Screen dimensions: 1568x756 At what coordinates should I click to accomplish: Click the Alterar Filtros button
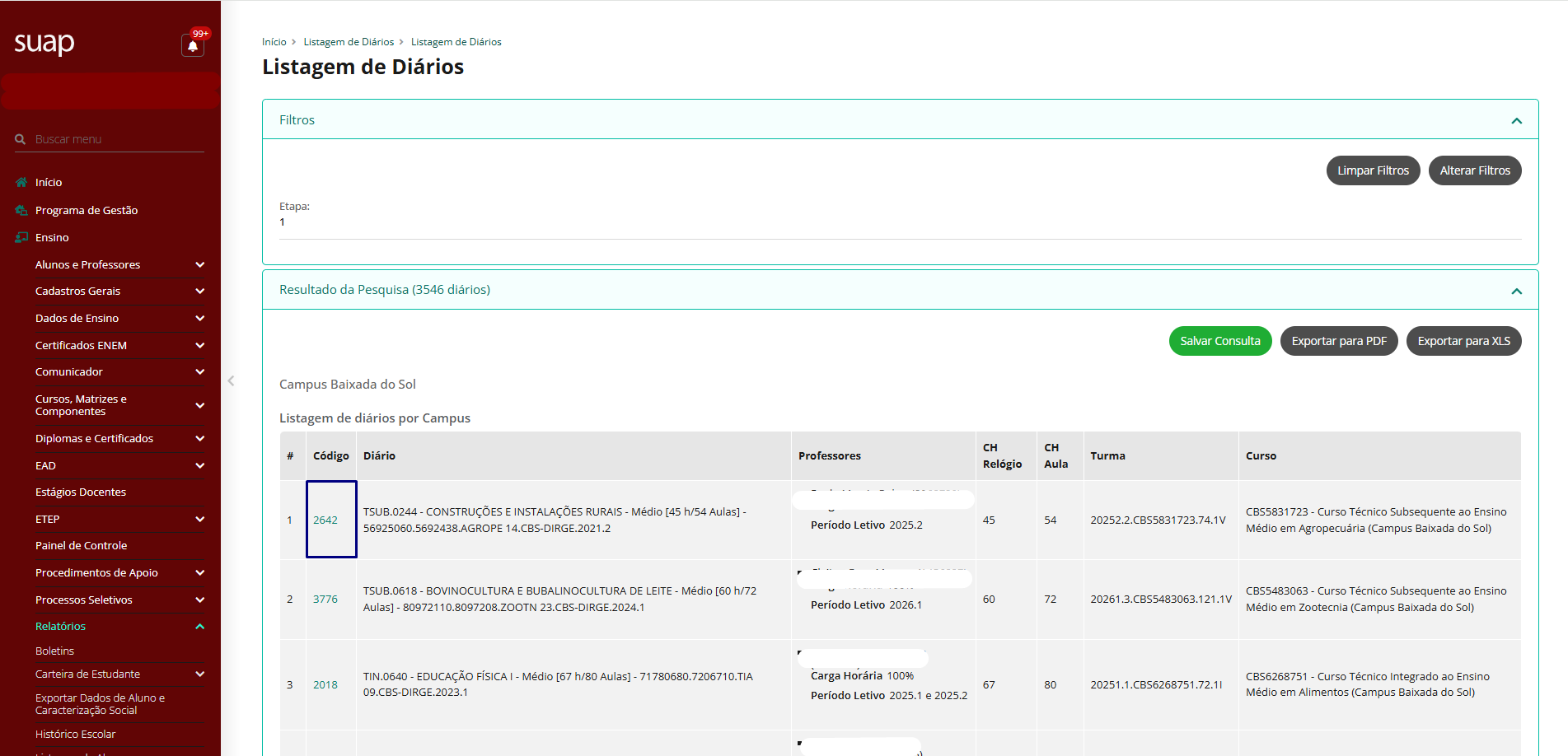(1474, 170)
